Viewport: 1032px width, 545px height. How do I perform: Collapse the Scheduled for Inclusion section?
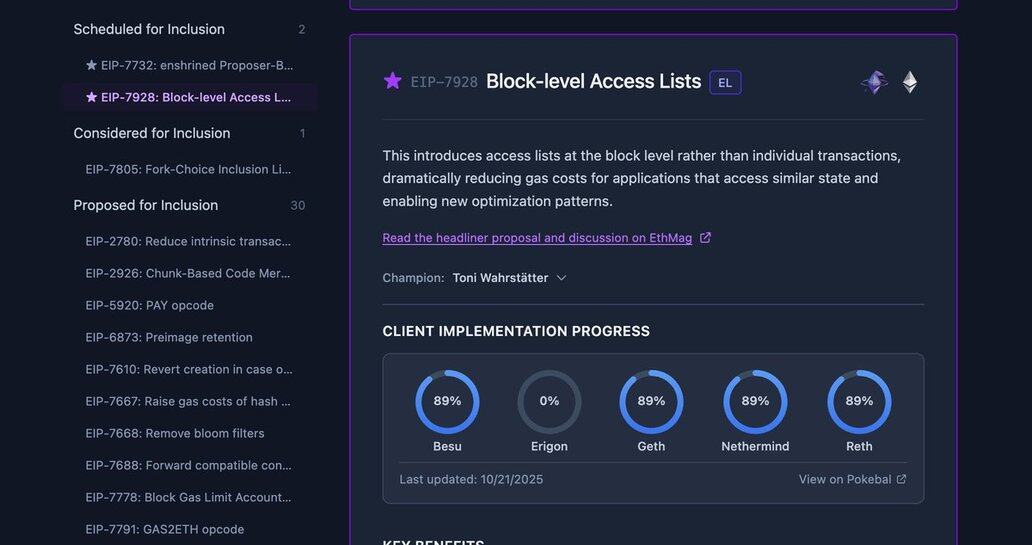(x=149, y=29)
